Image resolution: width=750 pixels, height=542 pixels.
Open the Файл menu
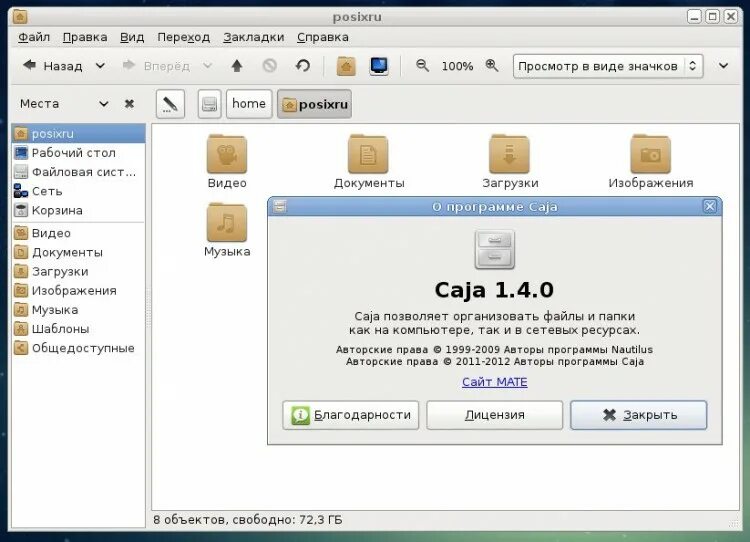[34, 37]
